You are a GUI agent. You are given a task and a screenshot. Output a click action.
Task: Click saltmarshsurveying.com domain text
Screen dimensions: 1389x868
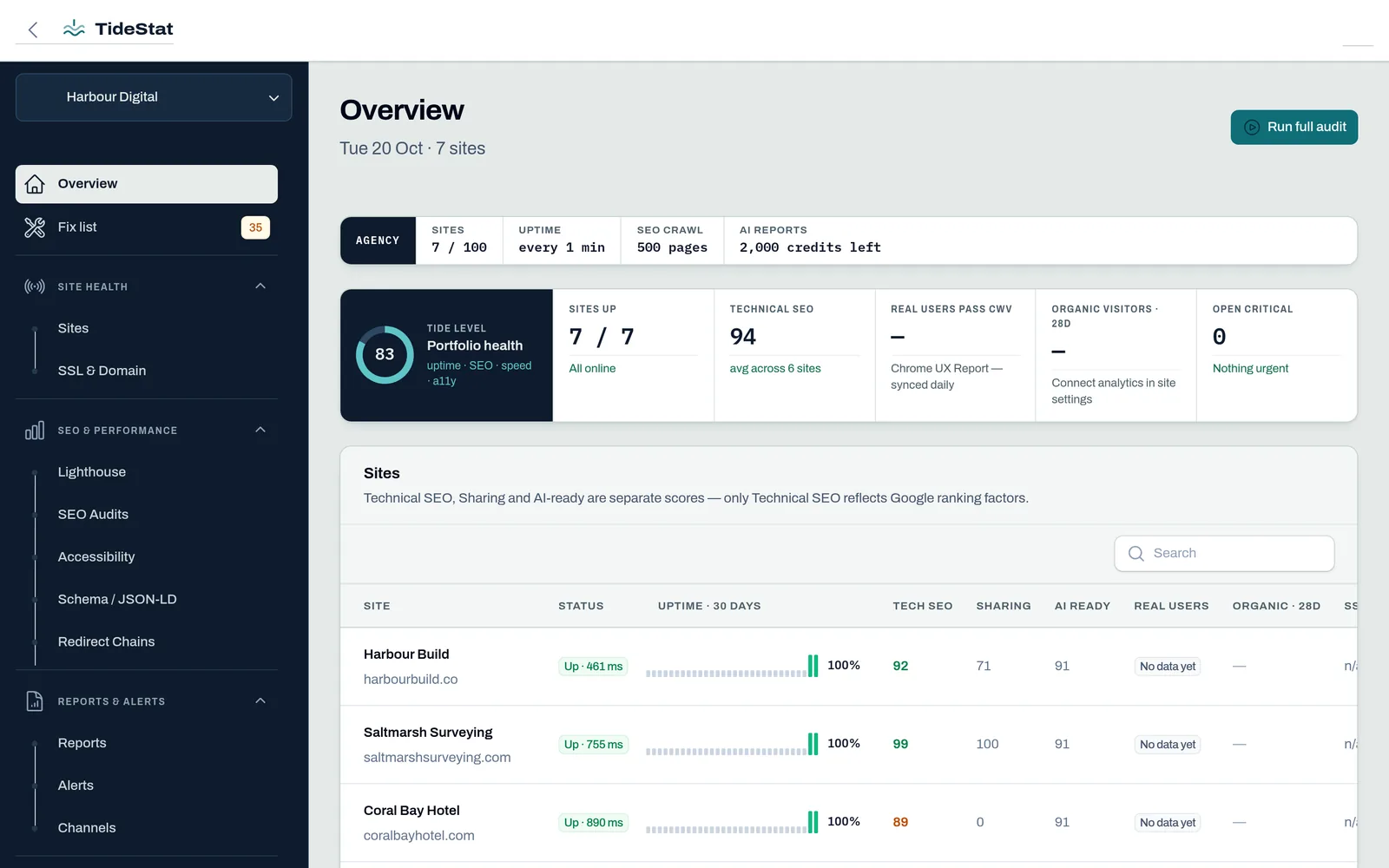coord(437,758)
